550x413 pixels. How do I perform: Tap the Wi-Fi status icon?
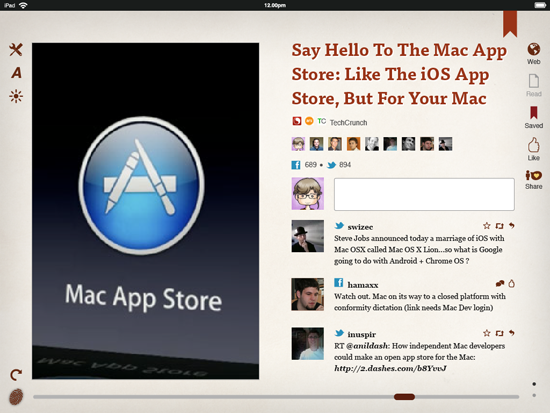coord(23,5)
